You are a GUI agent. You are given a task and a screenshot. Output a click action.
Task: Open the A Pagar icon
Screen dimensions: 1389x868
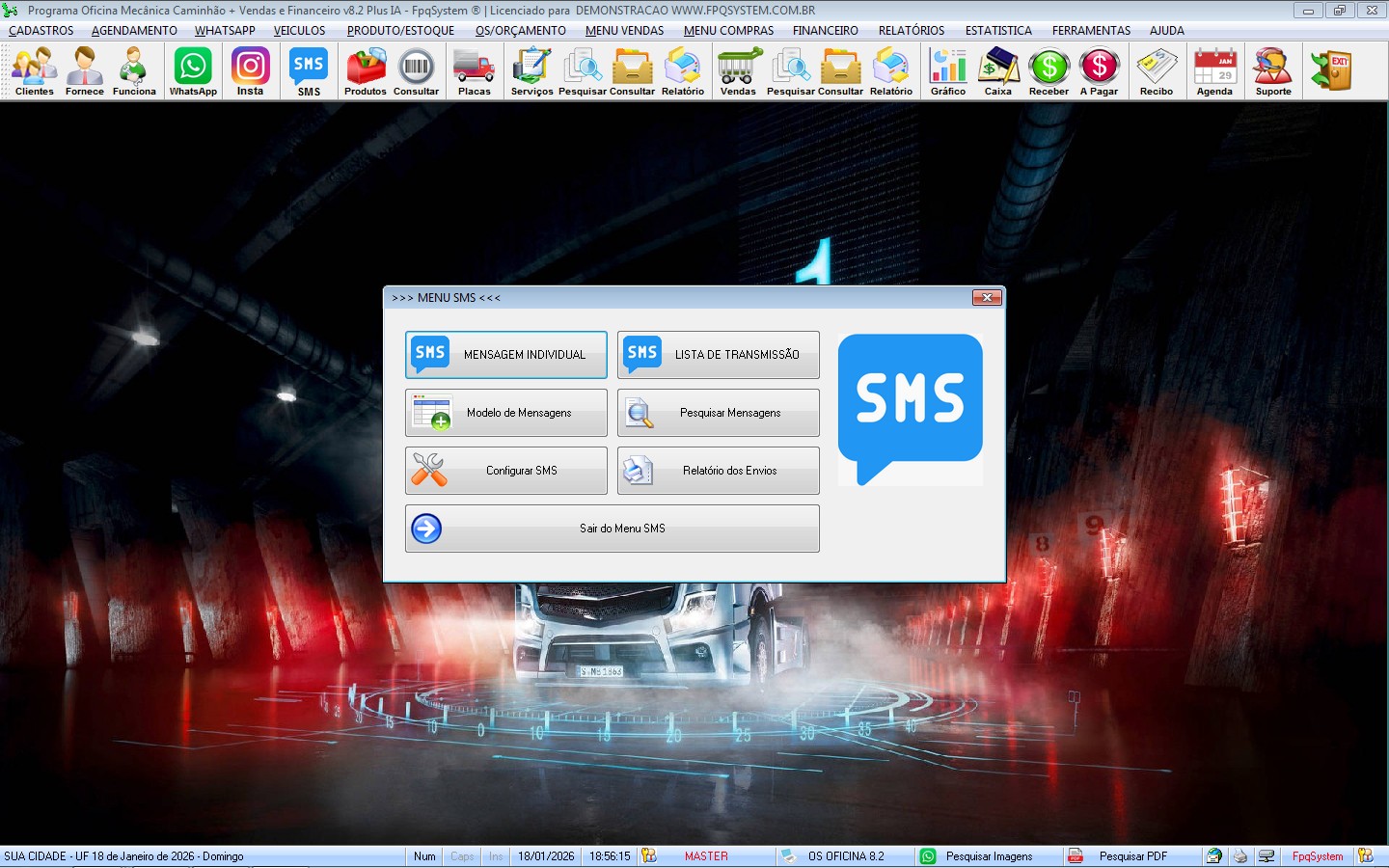point(1099,72)
